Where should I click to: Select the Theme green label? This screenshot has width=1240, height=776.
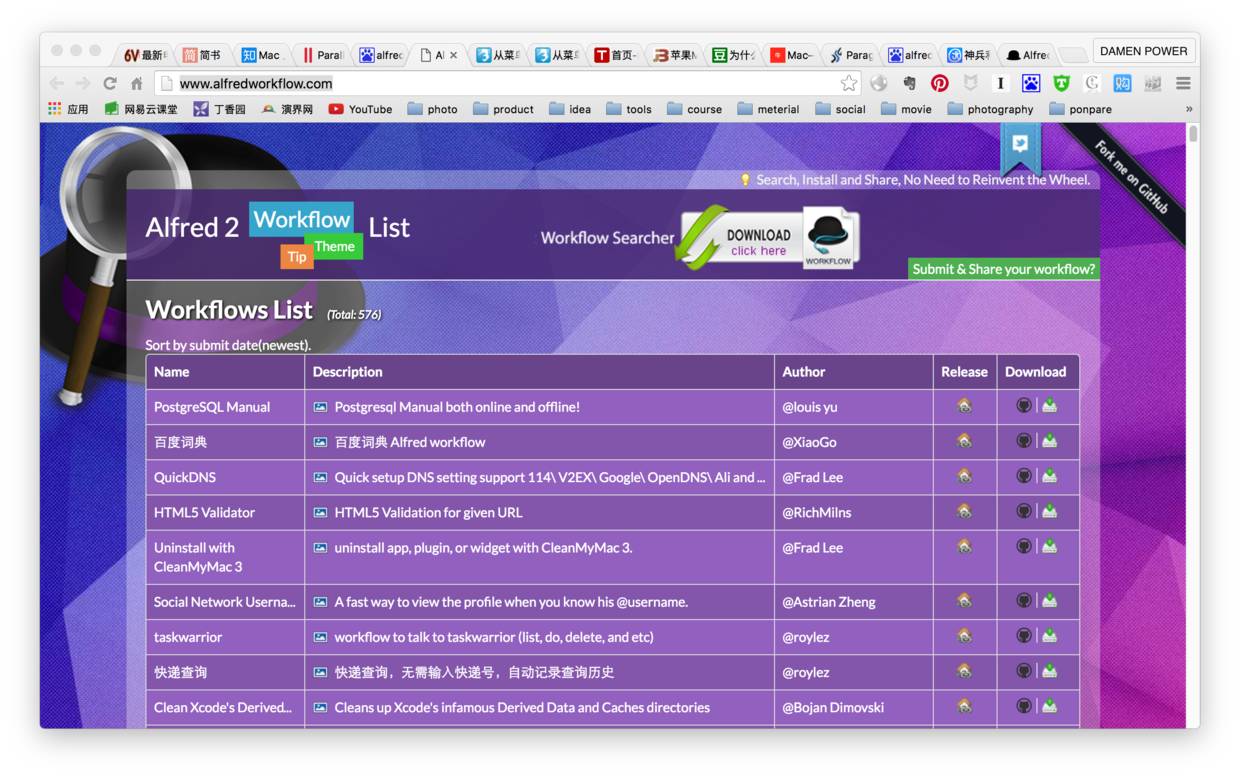pos(334,246)
